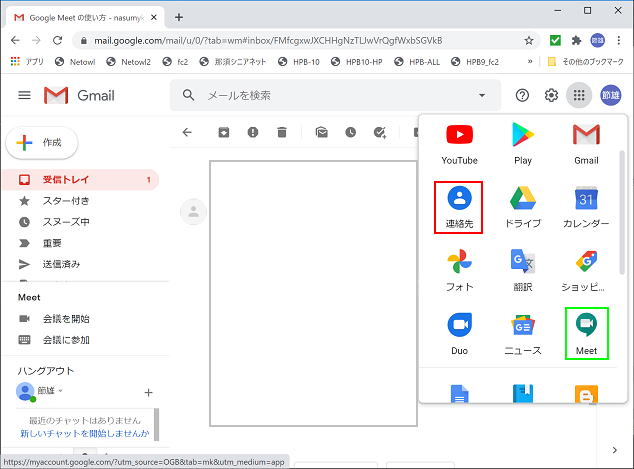Navigate back in browser
The height and width of the screenshot is (469, 634).
15,40
